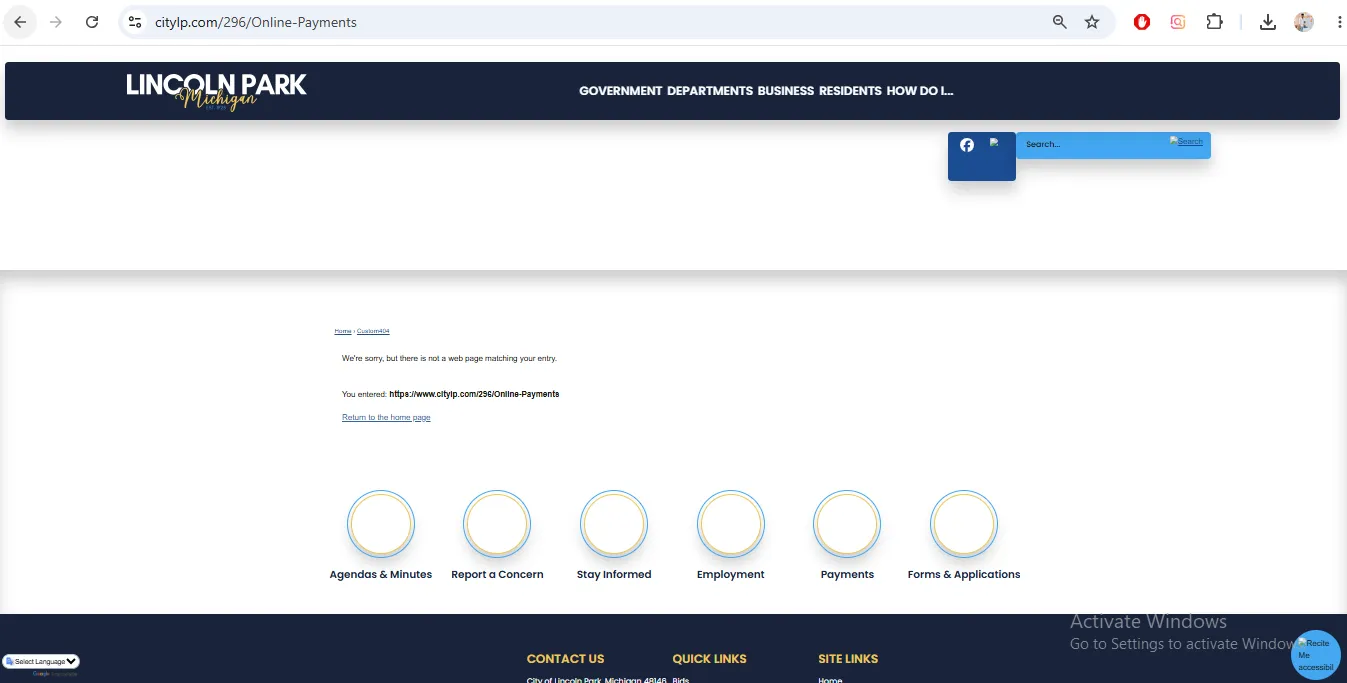Open the Chrome three-dot menu
This screenshot has width=1347, height=683.
pyautogui.click(x=1339, y=22)
